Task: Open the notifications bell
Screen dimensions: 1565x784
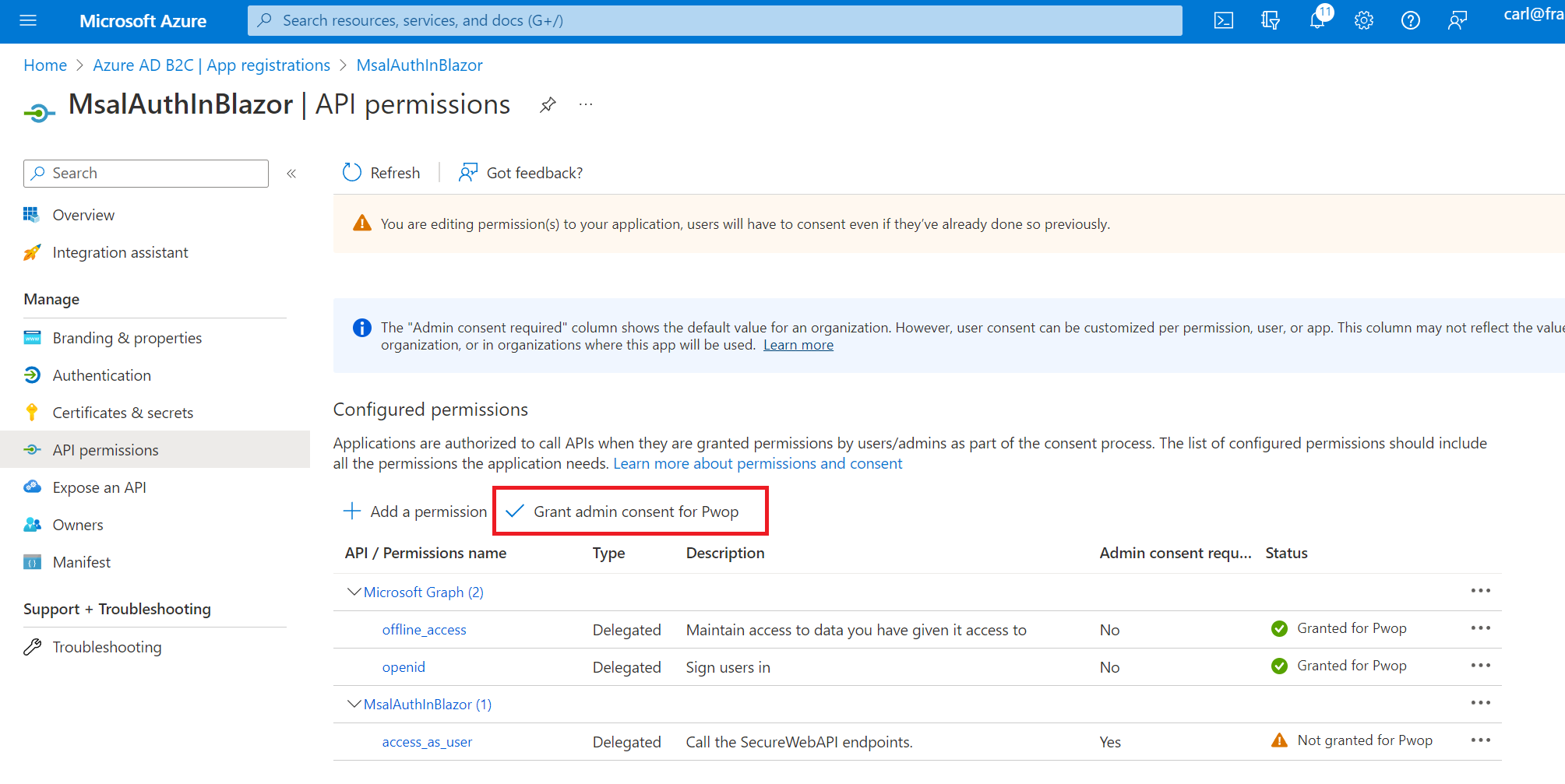Action: point(1317,21)
